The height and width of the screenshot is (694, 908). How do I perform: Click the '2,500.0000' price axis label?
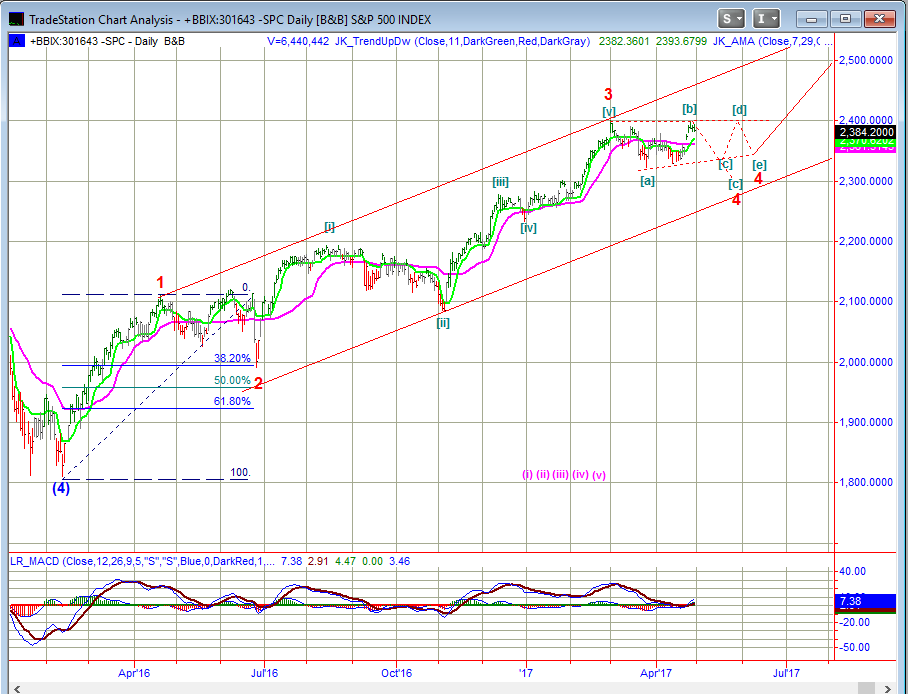[x=866, y=60]
